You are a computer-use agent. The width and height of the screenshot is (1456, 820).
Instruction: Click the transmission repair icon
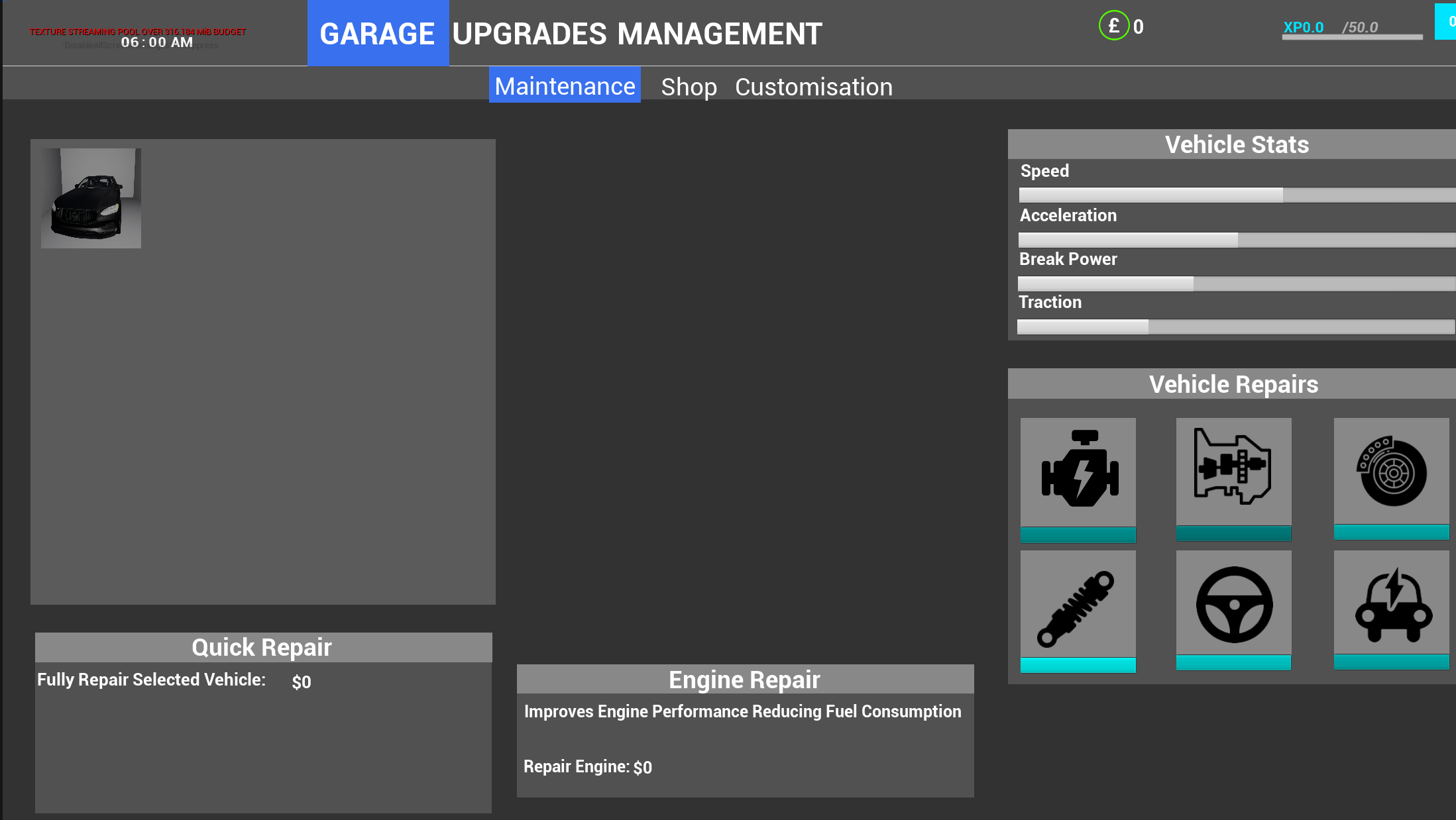click(1233, 472)
